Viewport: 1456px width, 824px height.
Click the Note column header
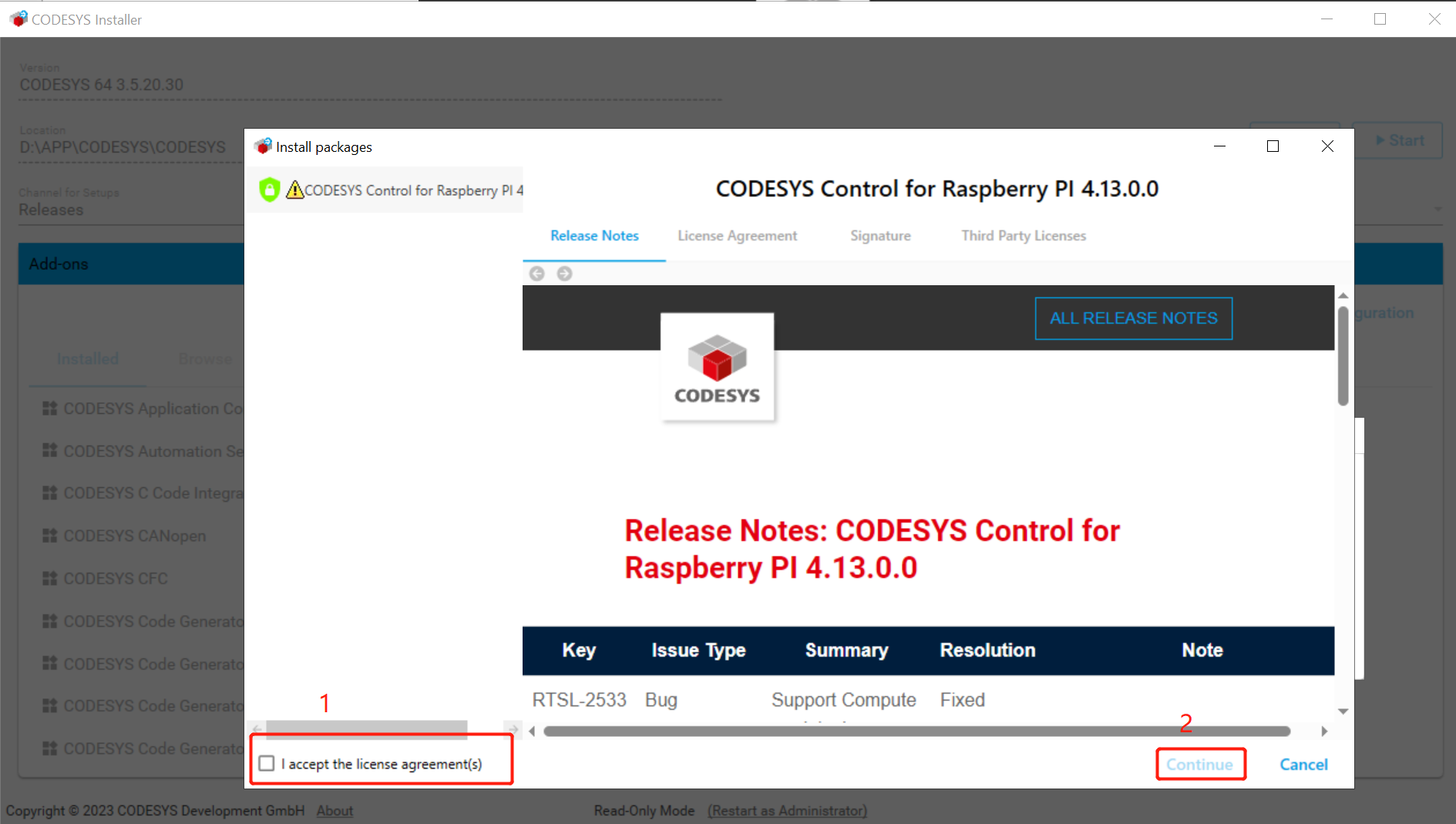(x=1202, y=650)
